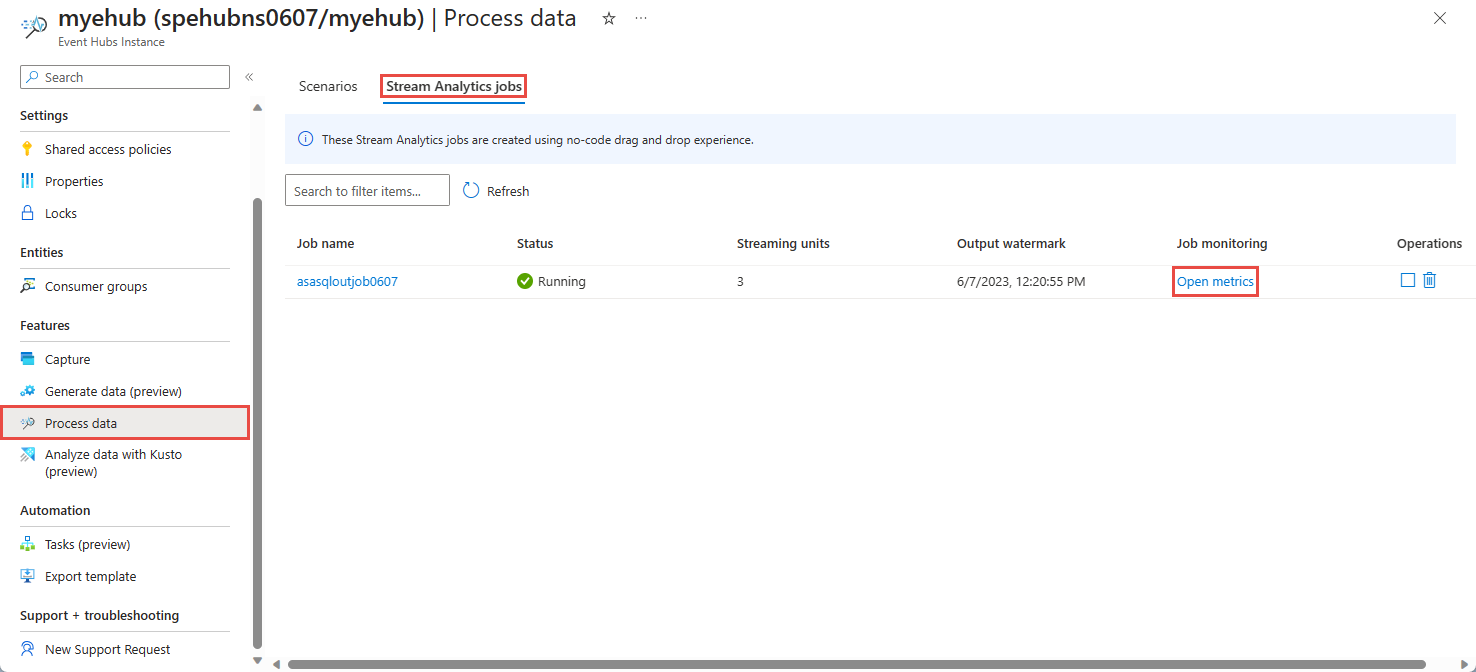Screen dimensions: 1476x672
Task: Open Locks from the Settings section
Action: pos(58,212)
